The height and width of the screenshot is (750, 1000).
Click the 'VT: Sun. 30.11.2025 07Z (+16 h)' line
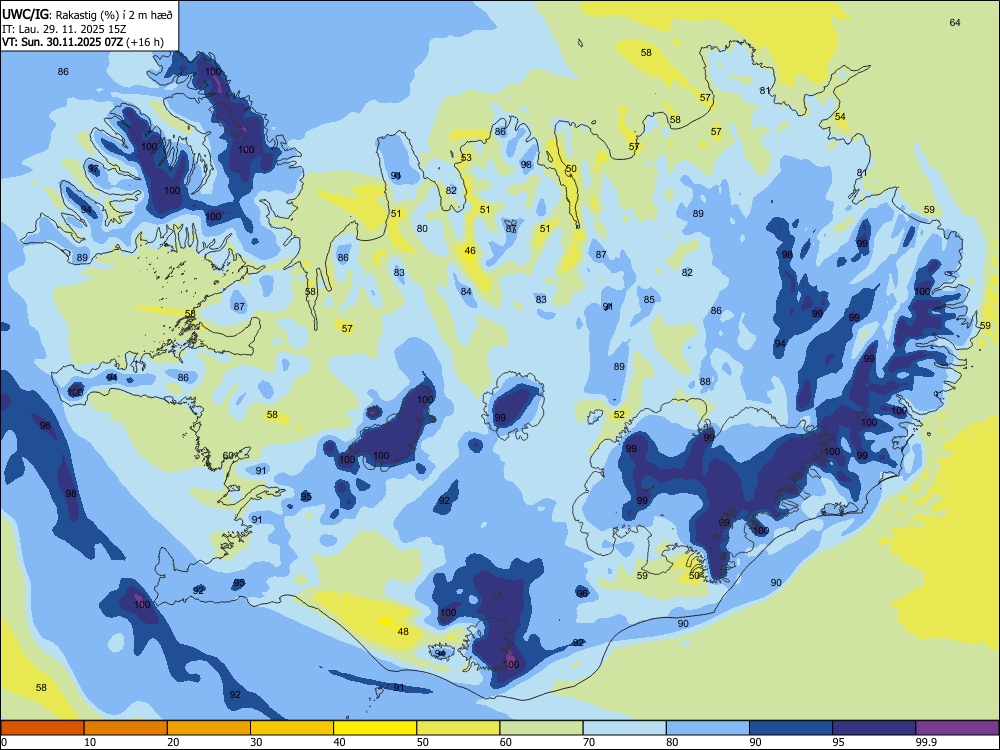tap(82, 42)
